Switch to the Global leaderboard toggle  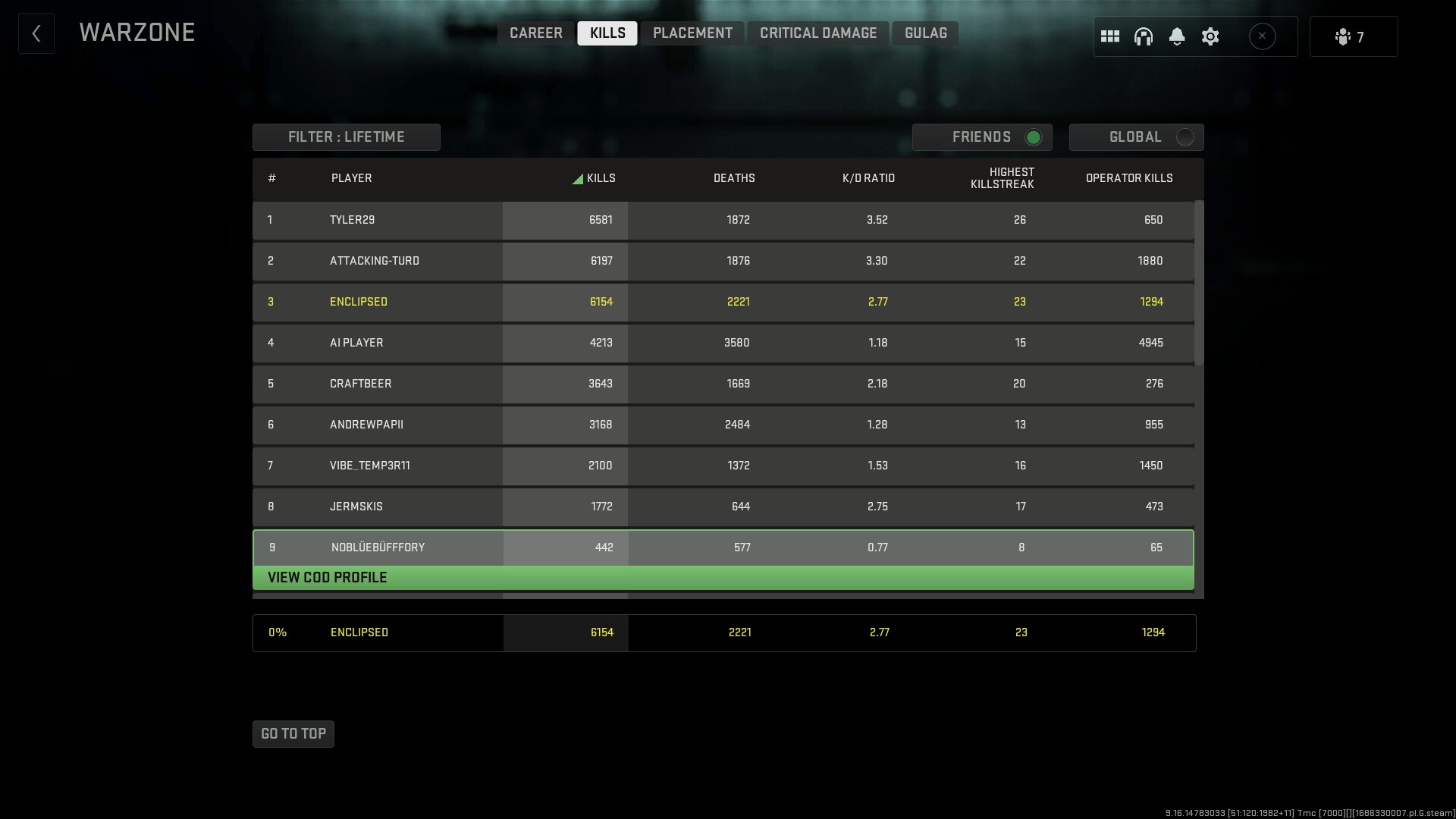pos(1184,137)
